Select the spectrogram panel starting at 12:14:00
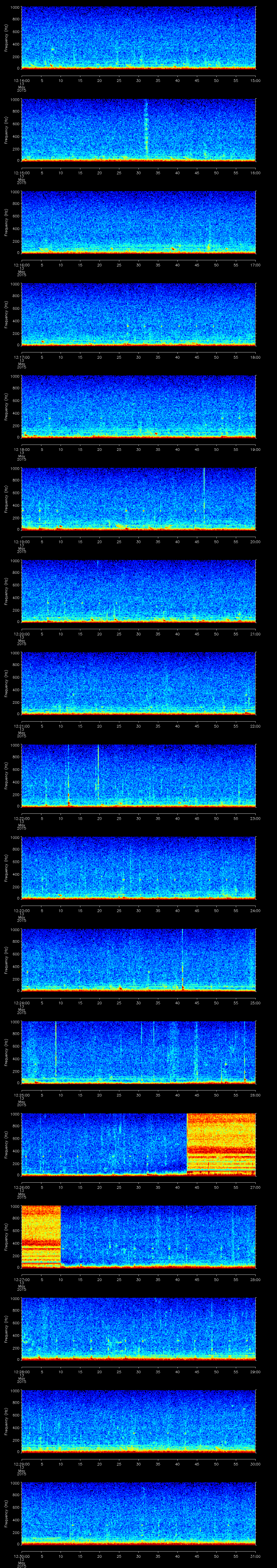 (138, 38)
